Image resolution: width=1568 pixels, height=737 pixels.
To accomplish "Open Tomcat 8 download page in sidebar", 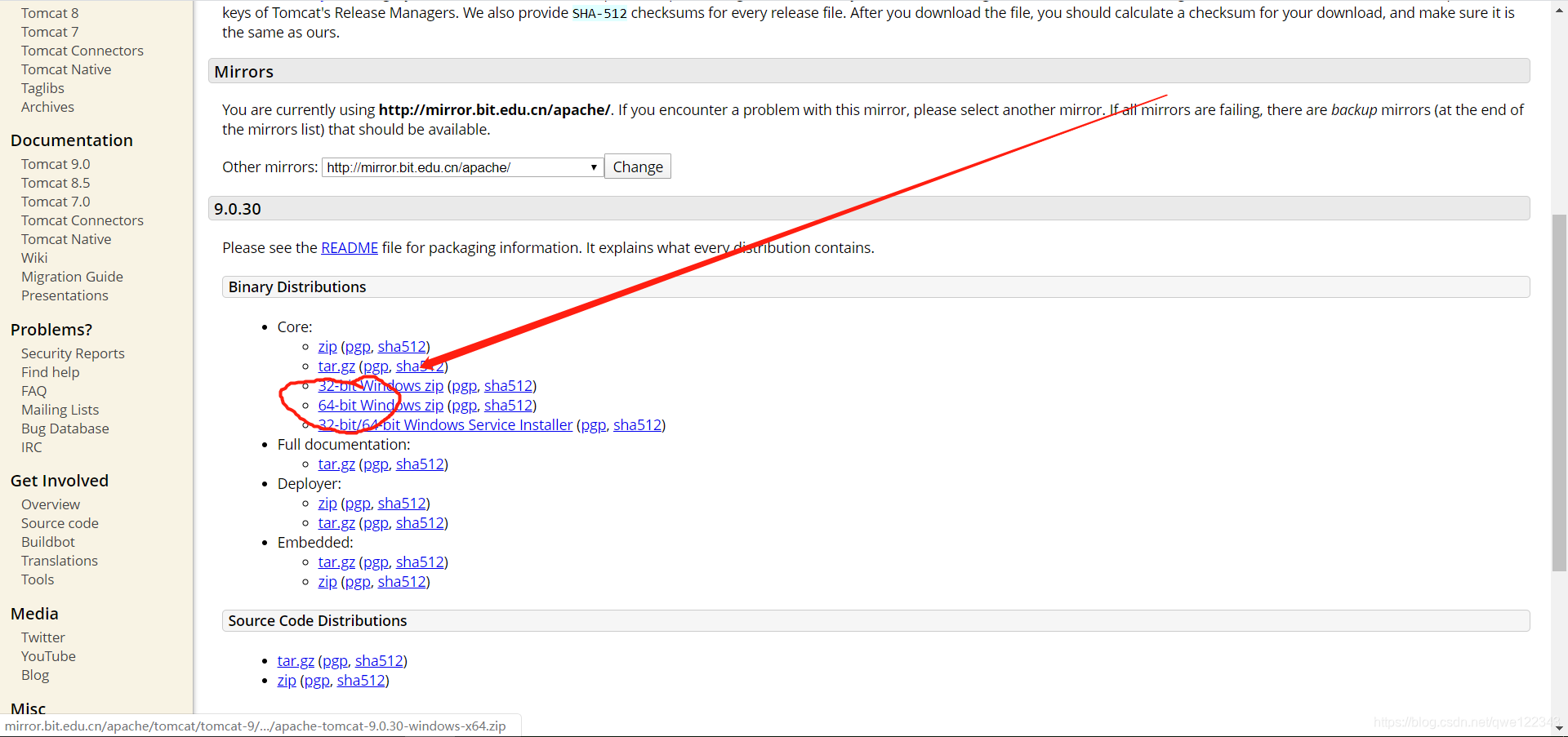I will (50, 13).
